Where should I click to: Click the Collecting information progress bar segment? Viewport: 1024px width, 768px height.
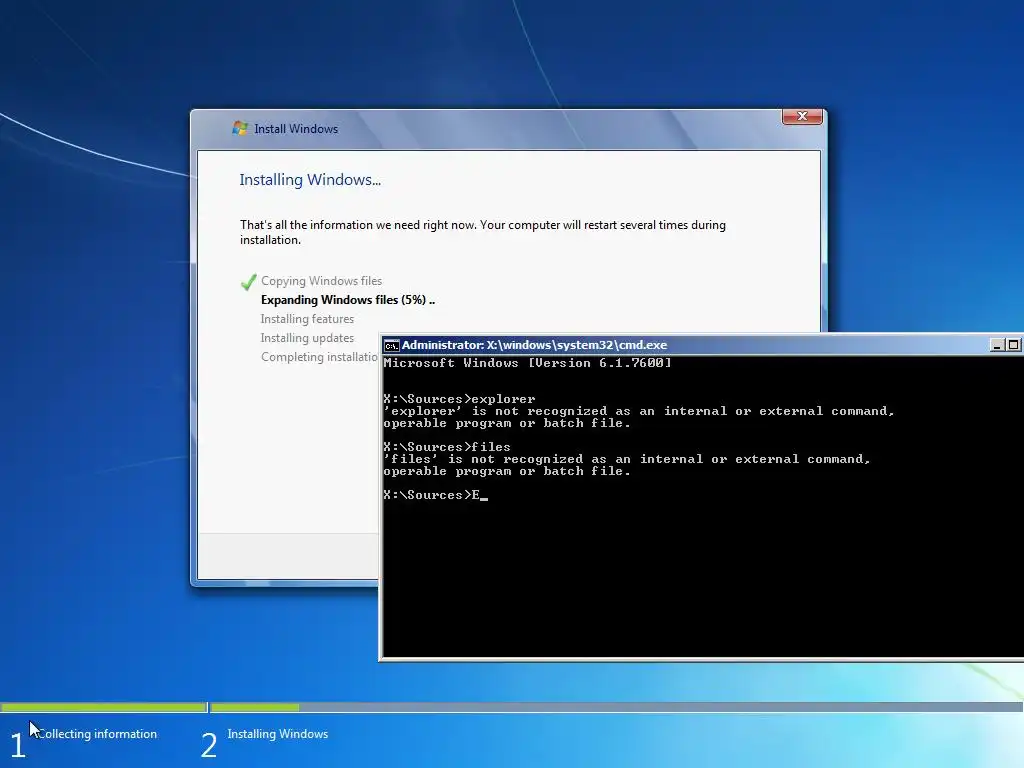point(103,707)
